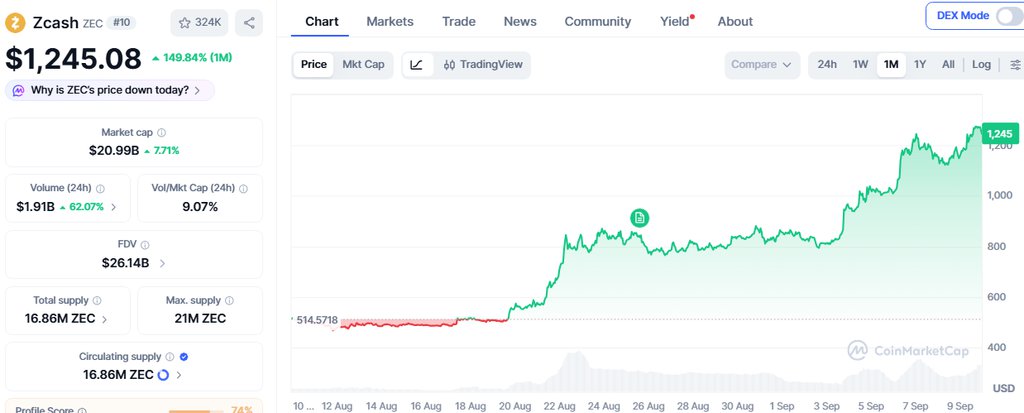1024x413 pixels.
Task: Switch chart to Mkt Cap view
Action: [363, 65]
